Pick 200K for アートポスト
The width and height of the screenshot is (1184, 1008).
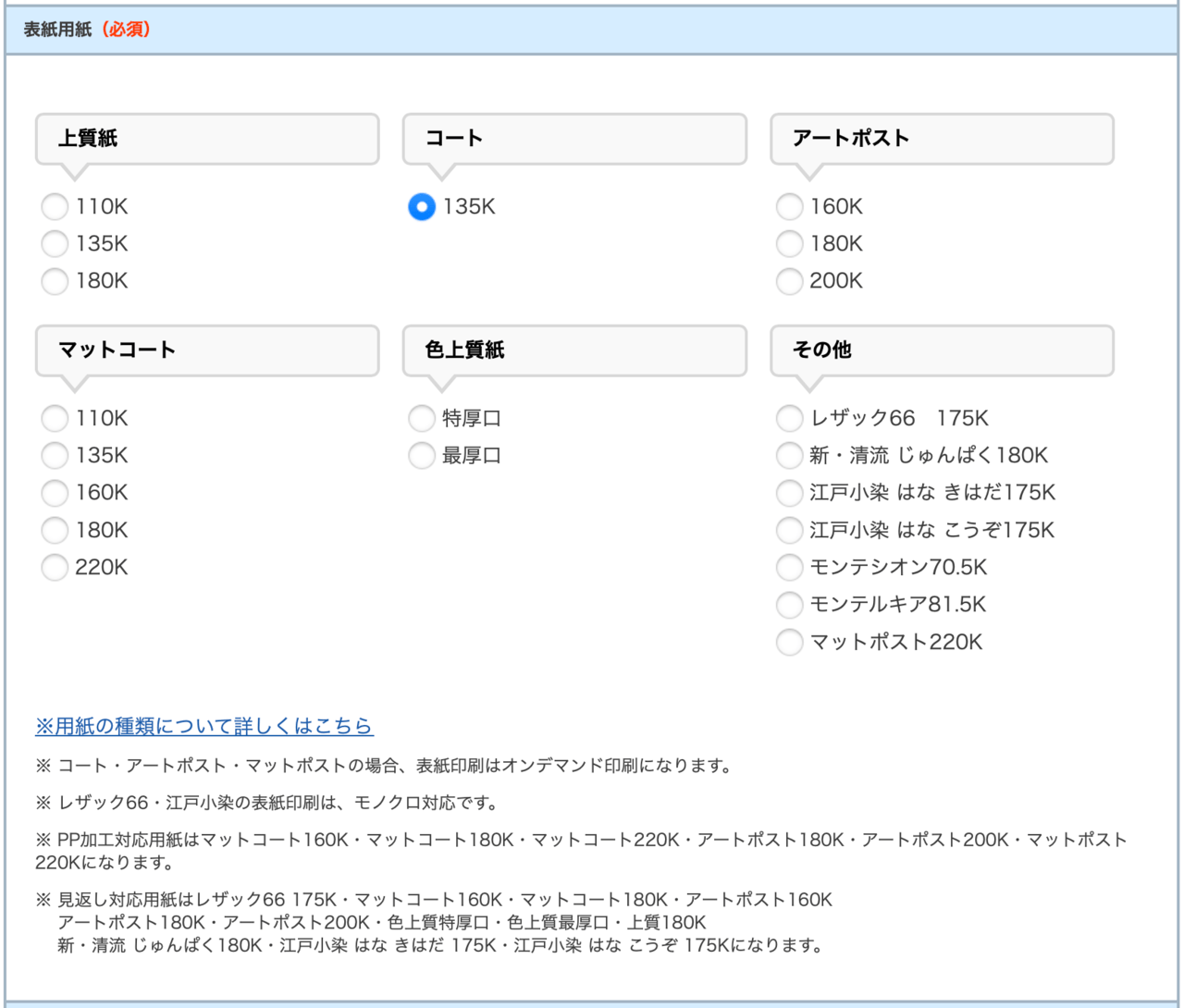pos(789,281)
